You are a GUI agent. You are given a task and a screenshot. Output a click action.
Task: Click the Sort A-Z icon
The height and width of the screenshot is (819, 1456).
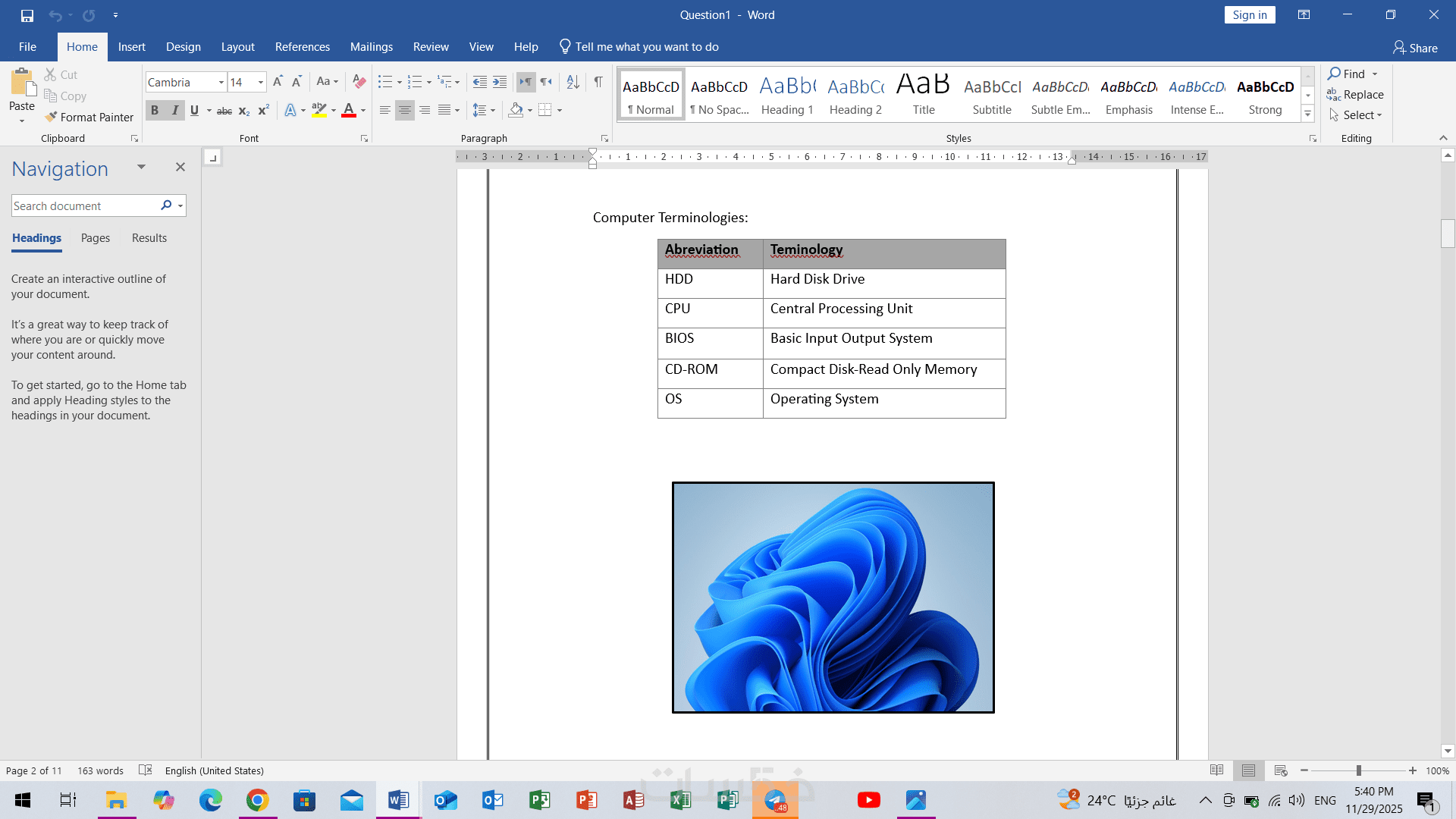(x=573, y=82)
